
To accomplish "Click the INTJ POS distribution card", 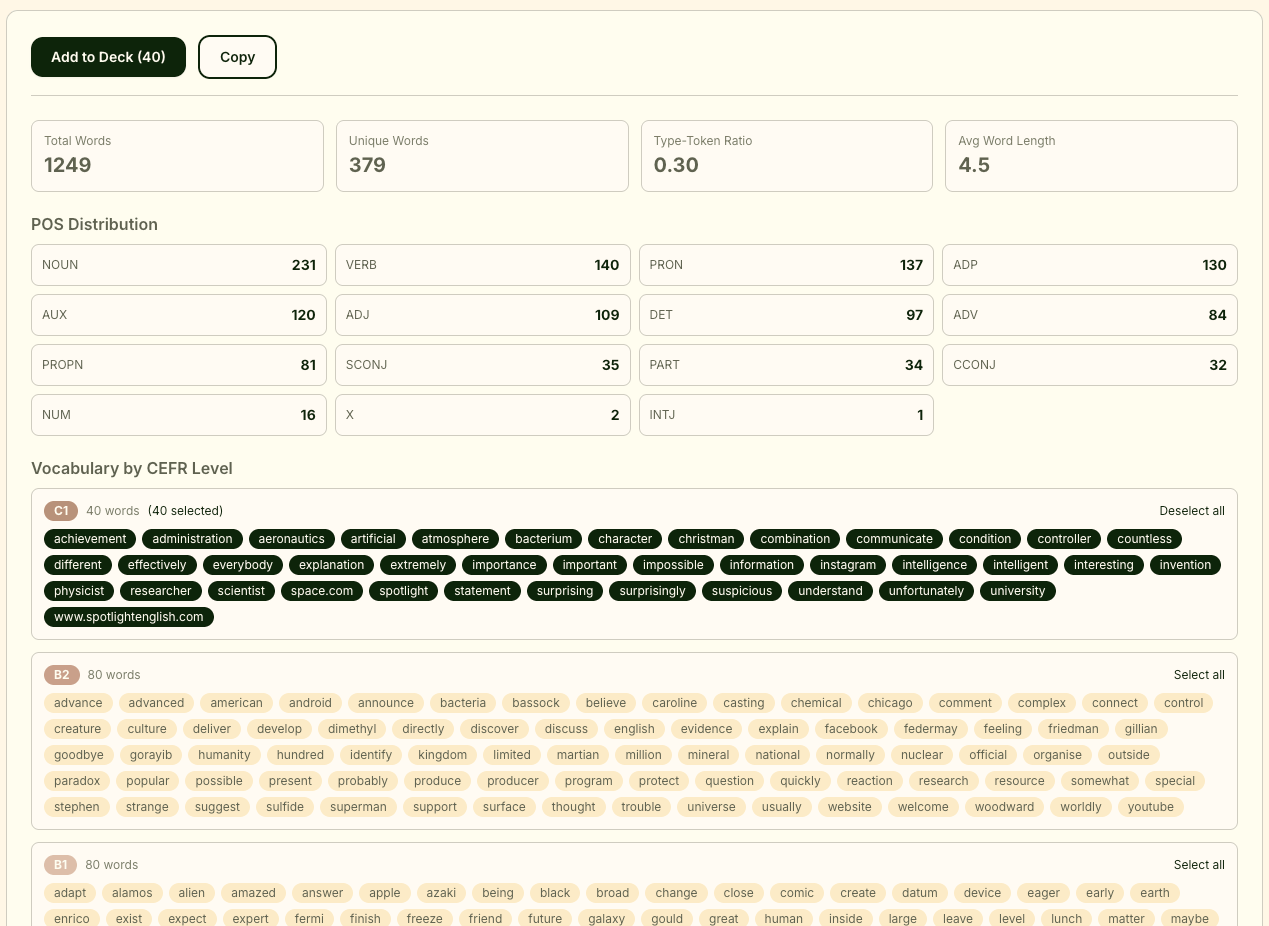I will pyautogui.click(x=786, y=415).
